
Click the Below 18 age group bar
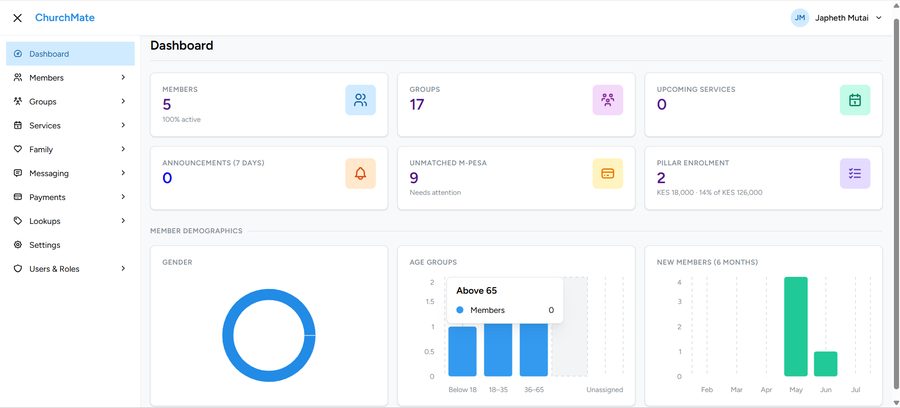(x=463, y=351)
